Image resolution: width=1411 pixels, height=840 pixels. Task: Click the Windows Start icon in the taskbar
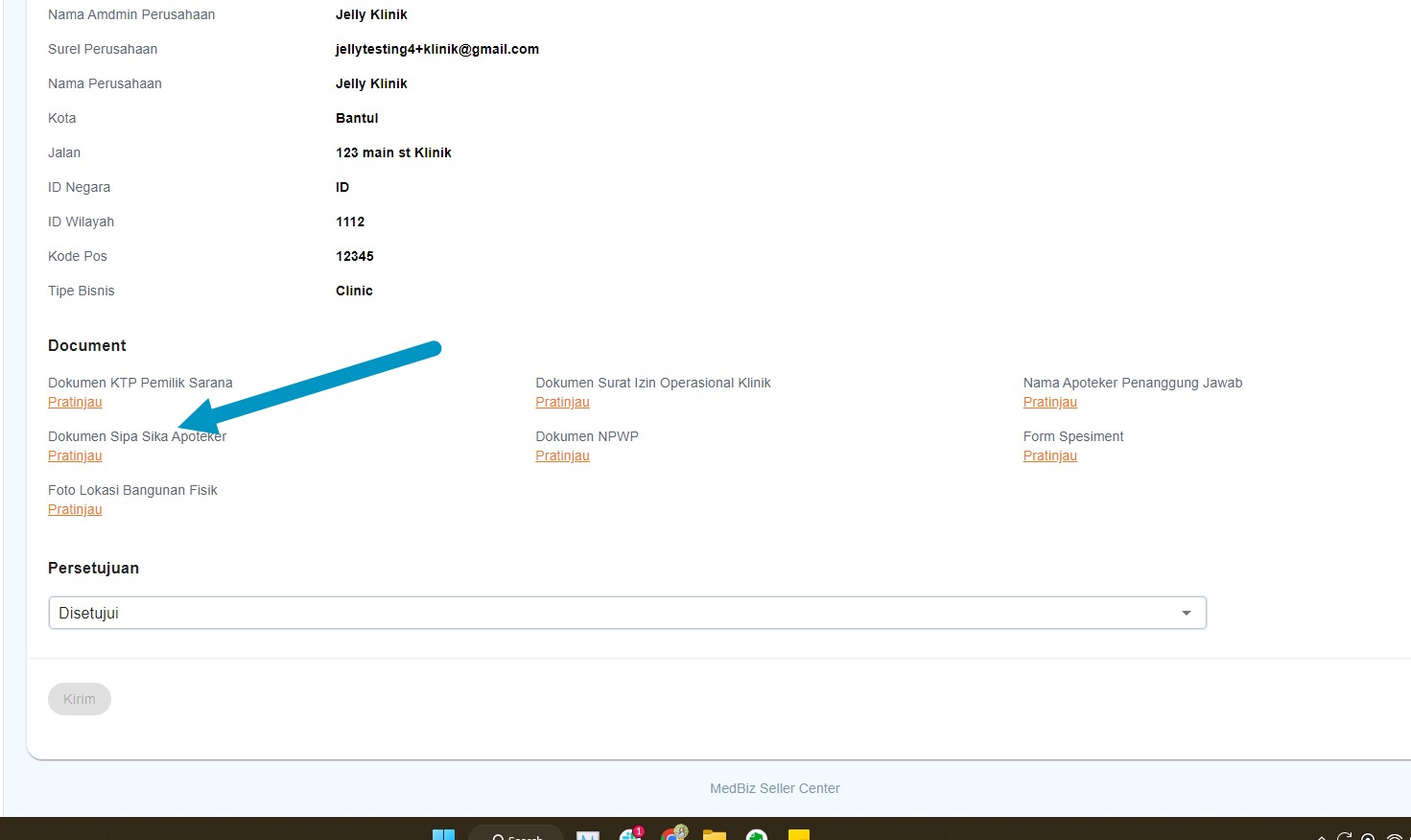[443, 834]
